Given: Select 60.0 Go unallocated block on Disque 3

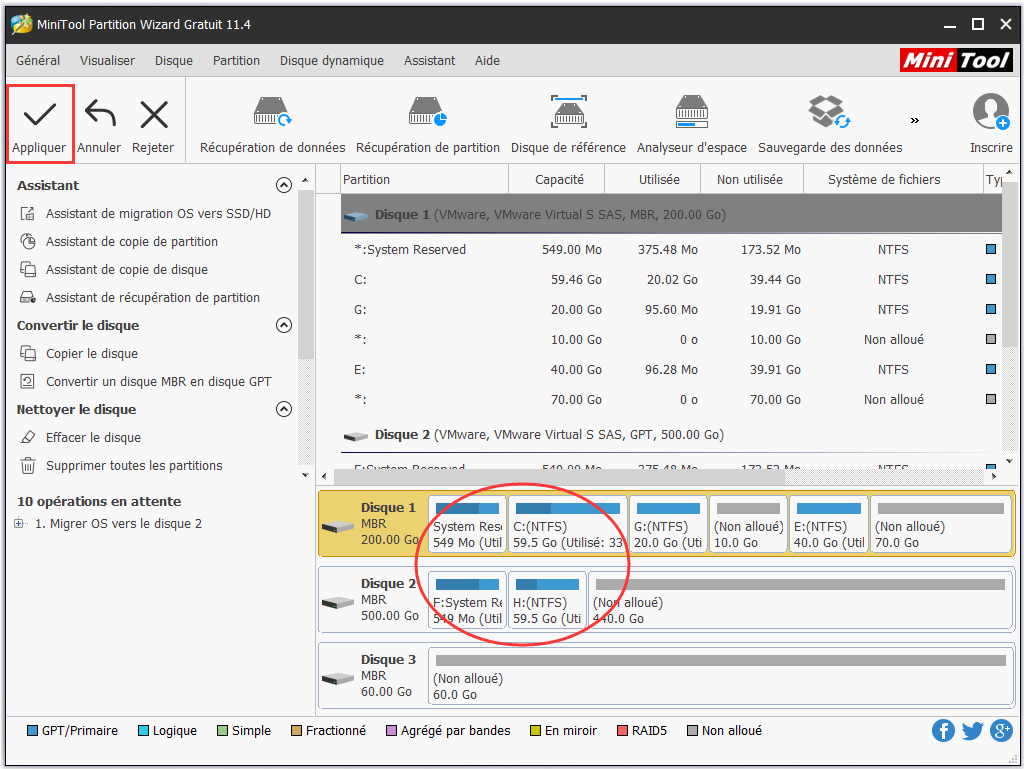Looking at the screenshot, I should point(720,677).
